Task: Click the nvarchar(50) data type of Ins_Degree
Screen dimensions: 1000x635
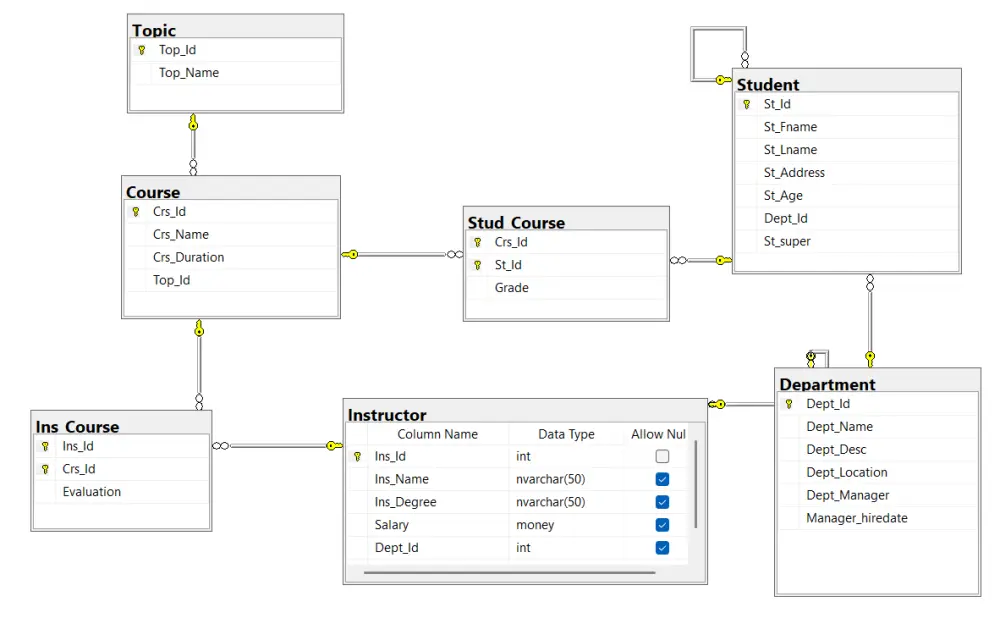Action: click(566, 502)
